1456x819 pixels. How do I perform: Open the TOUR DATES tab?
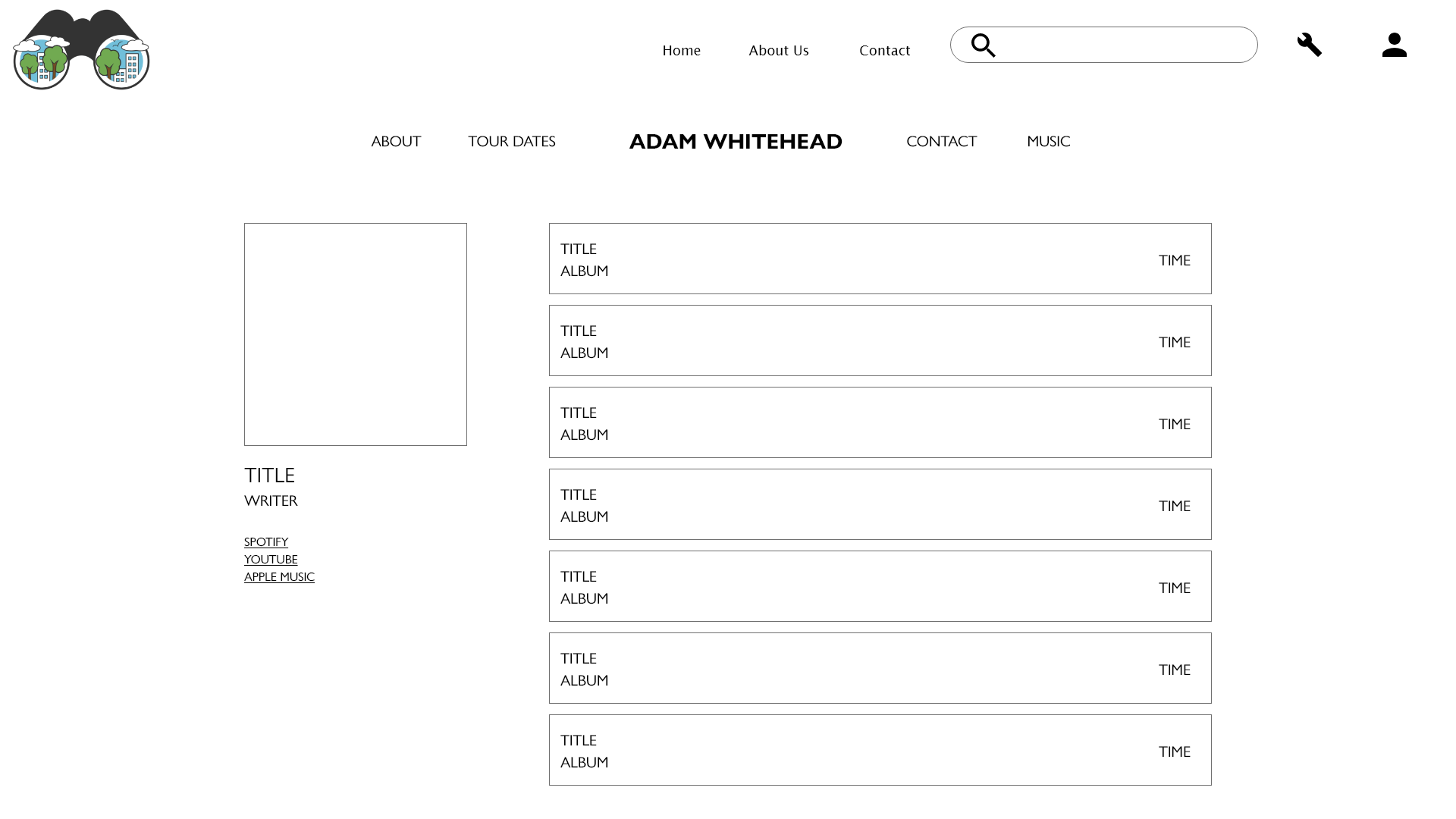coord(511,141)
